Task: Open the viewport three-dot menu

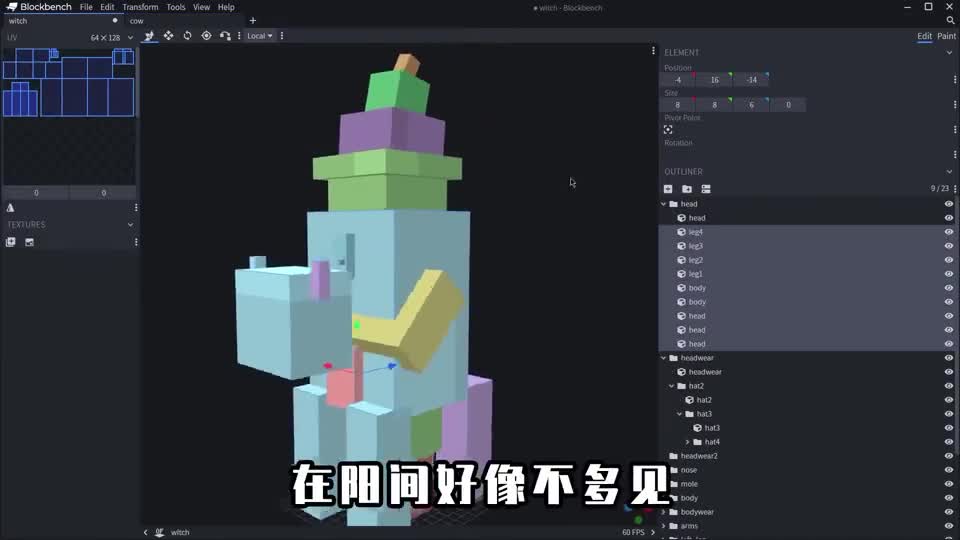Action: coord(653,51)
